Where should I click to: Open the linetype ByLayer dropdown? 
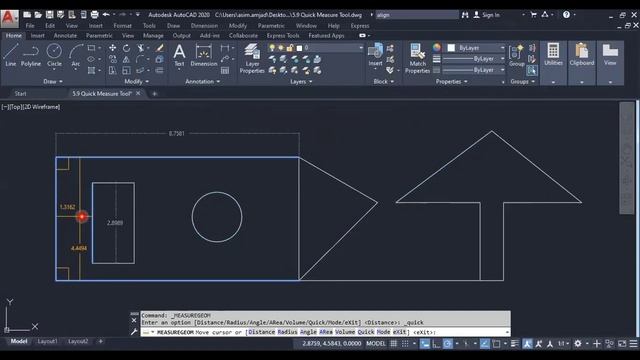pyautogui.click(x=474, y=70)
